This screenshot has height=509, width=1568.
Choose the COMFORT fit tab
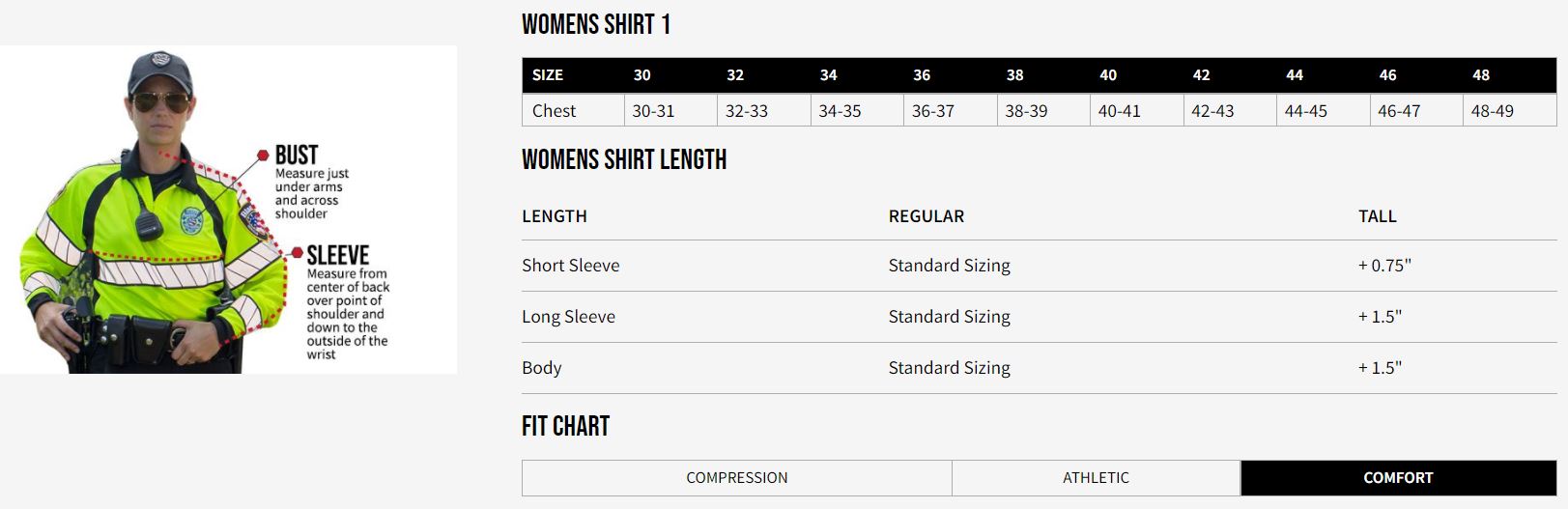coord(1398,478)
